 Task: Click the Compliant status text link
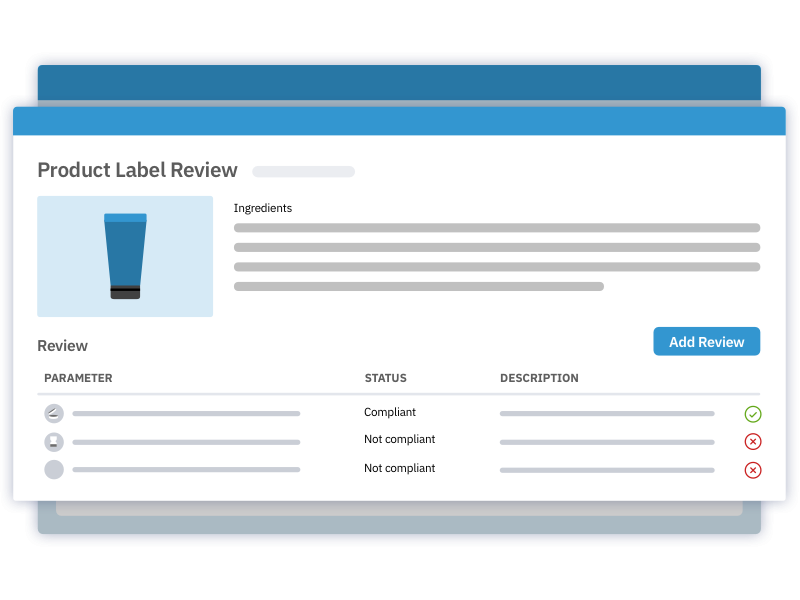[x=390, y=412]
